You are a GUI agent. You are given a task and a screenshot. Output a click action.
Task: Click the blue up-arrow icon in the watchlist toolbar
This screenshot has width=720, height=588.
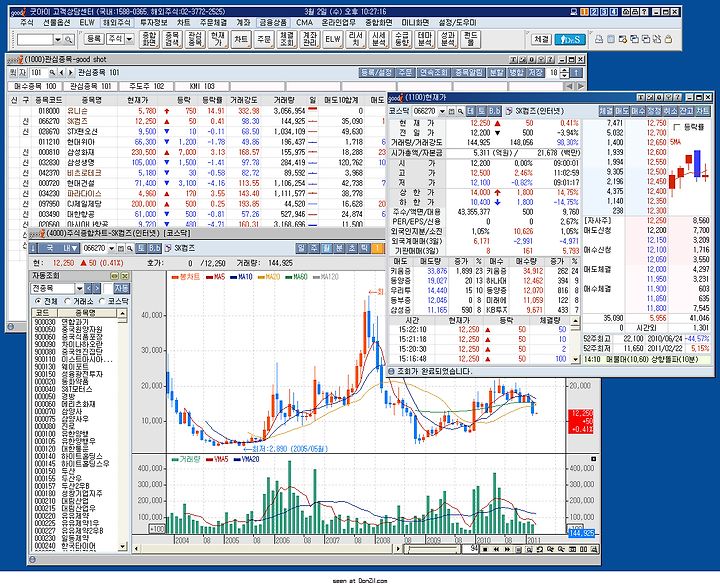point(577,73)
